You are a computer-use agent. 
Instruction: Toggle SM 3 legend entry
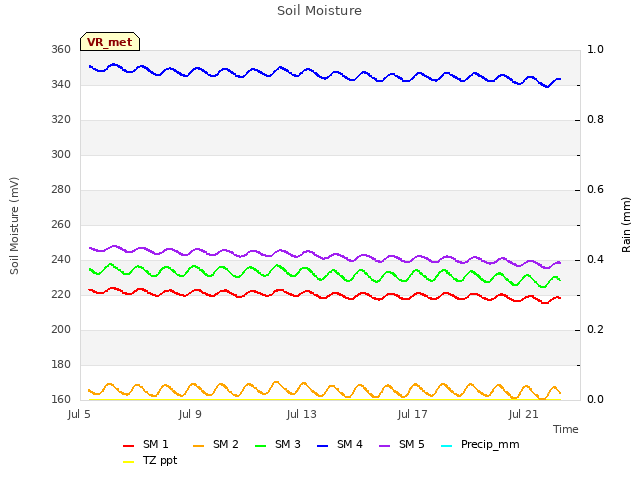tap(278, 444)
